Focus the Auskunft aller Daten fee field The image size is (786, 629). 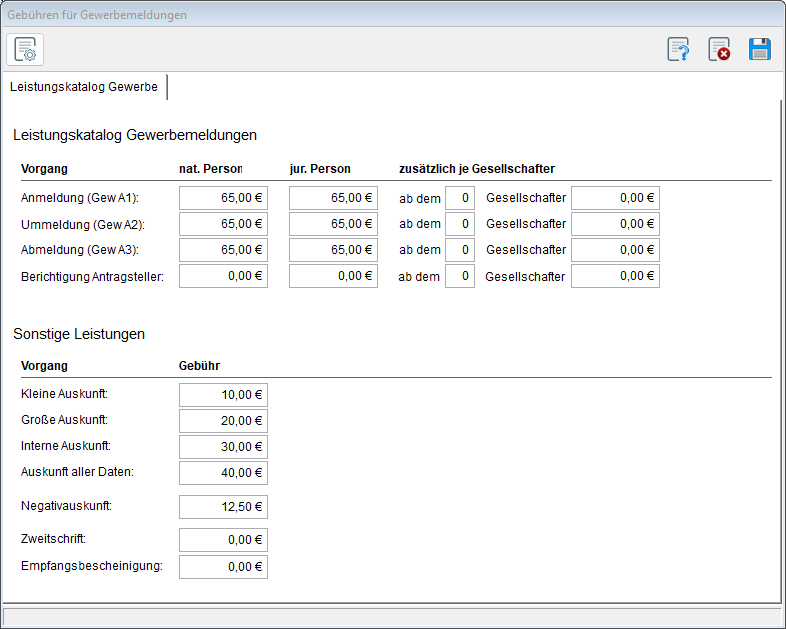pyautogui.click(x=223, y=473)
